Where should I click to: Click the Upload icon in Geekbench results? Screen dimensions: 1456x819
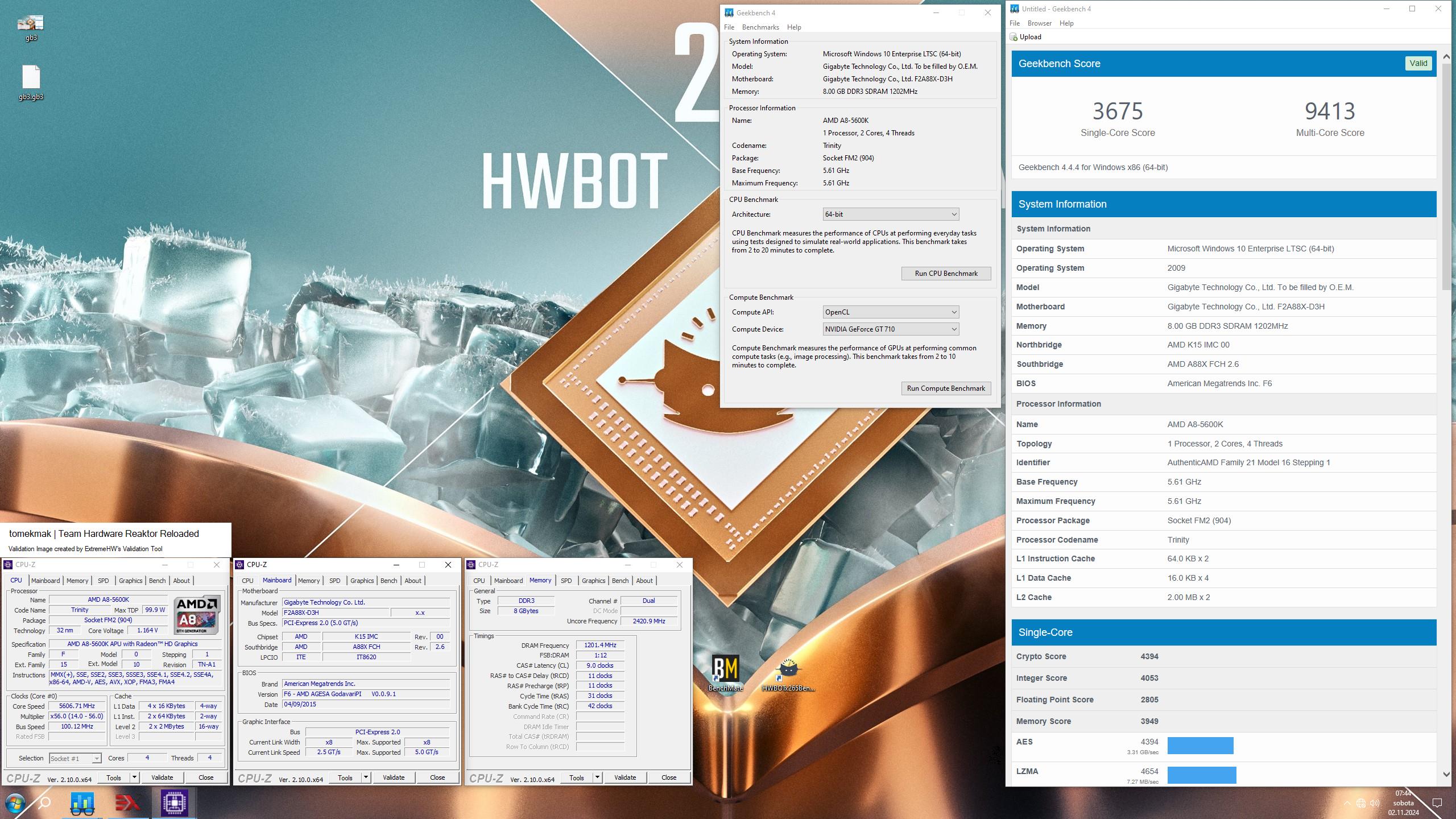[1014, 37]
